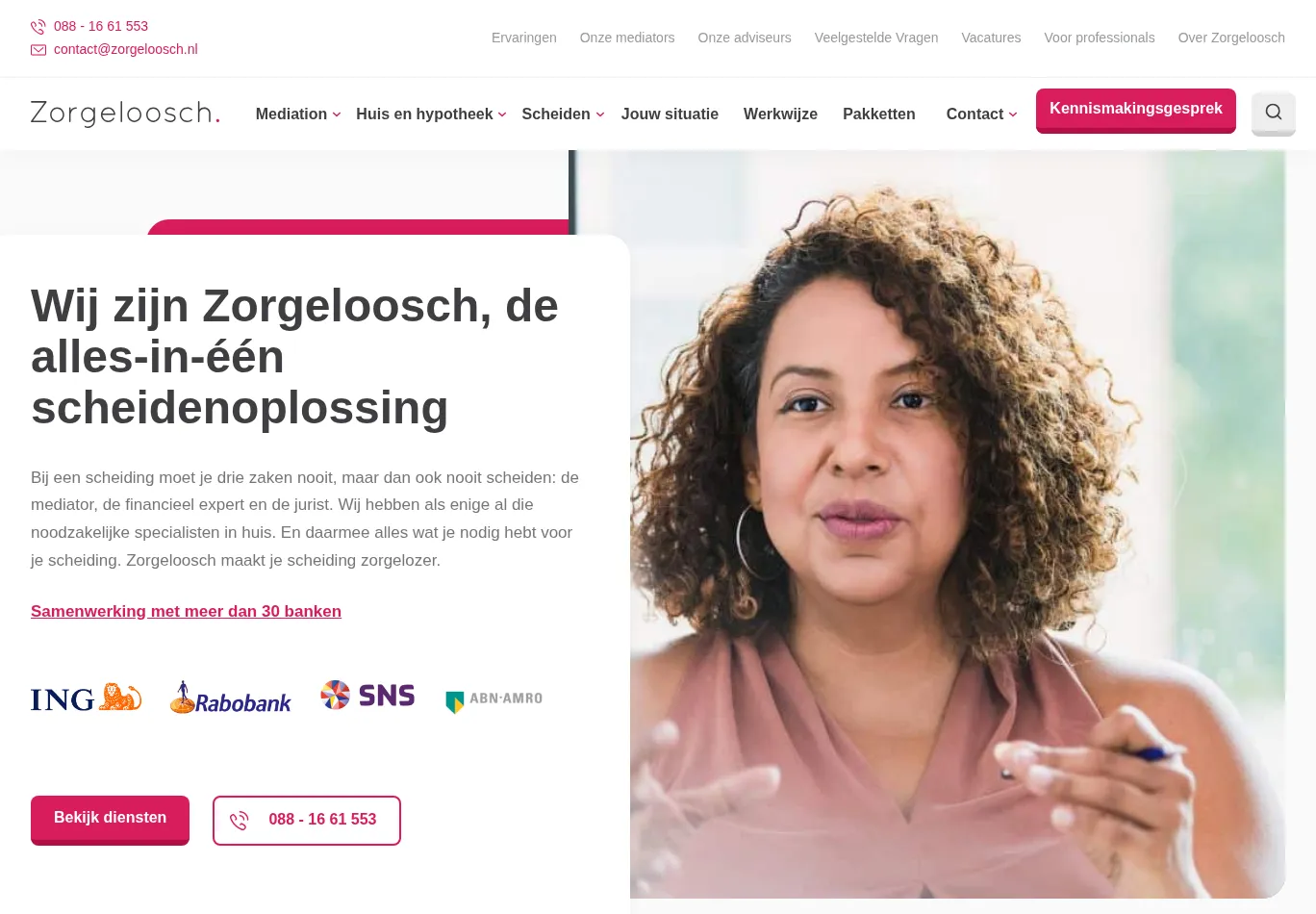
Task: Click the ING bank logo
Action: click(86, 698)
